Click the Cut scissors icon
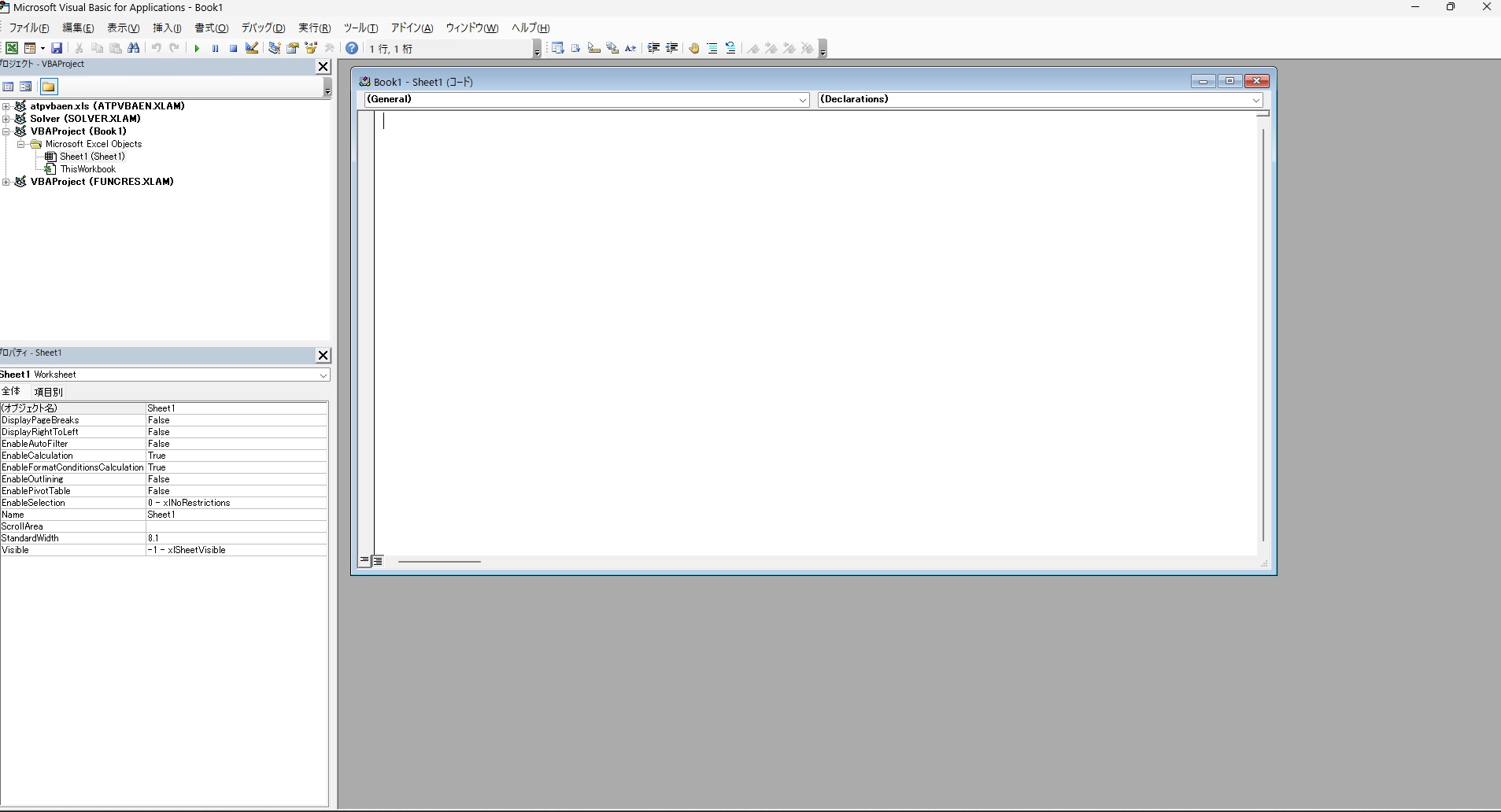 pos(79,48)
